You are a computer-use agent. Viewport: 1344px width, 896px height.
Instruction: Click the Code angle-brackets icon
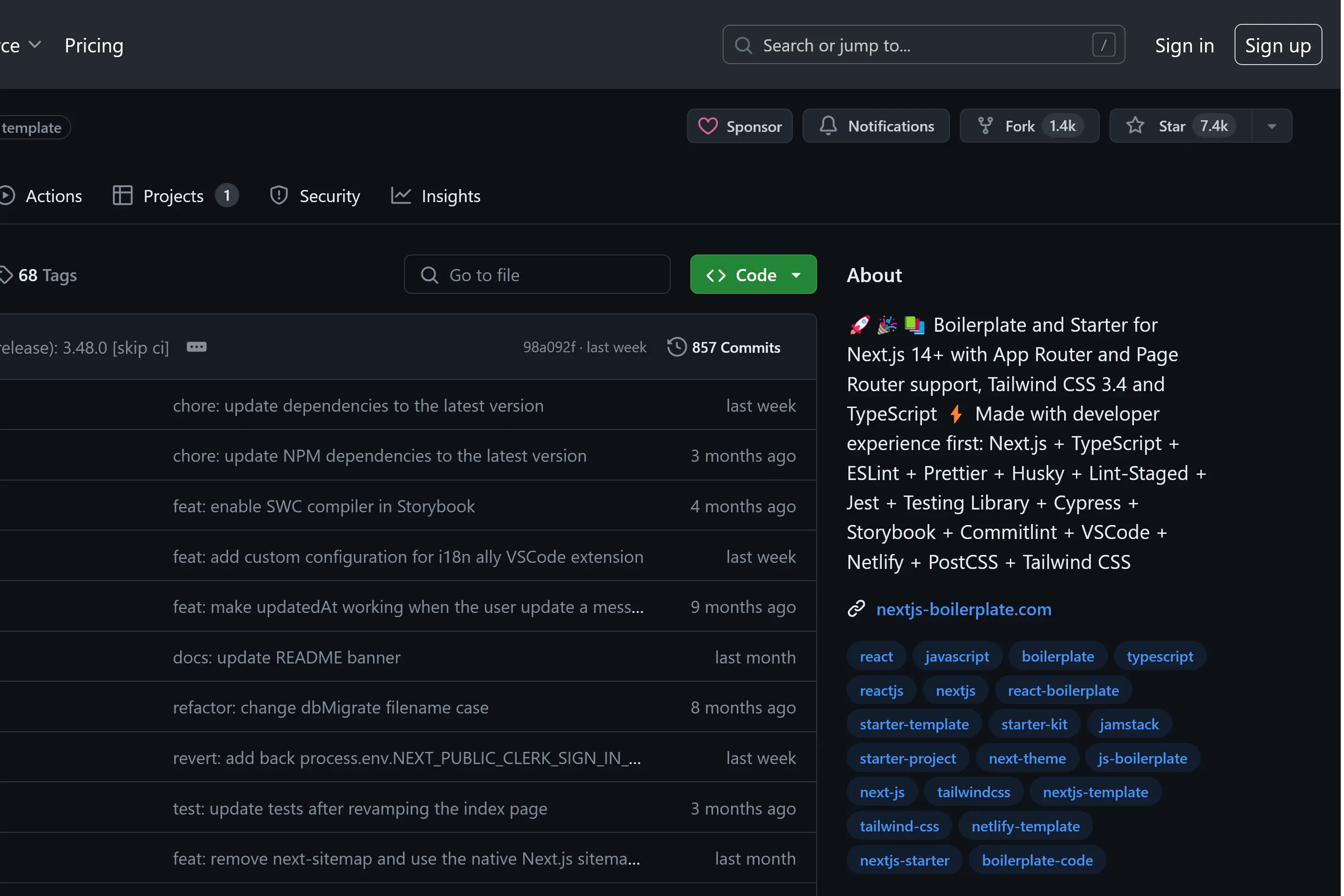[x=715, y=275]
